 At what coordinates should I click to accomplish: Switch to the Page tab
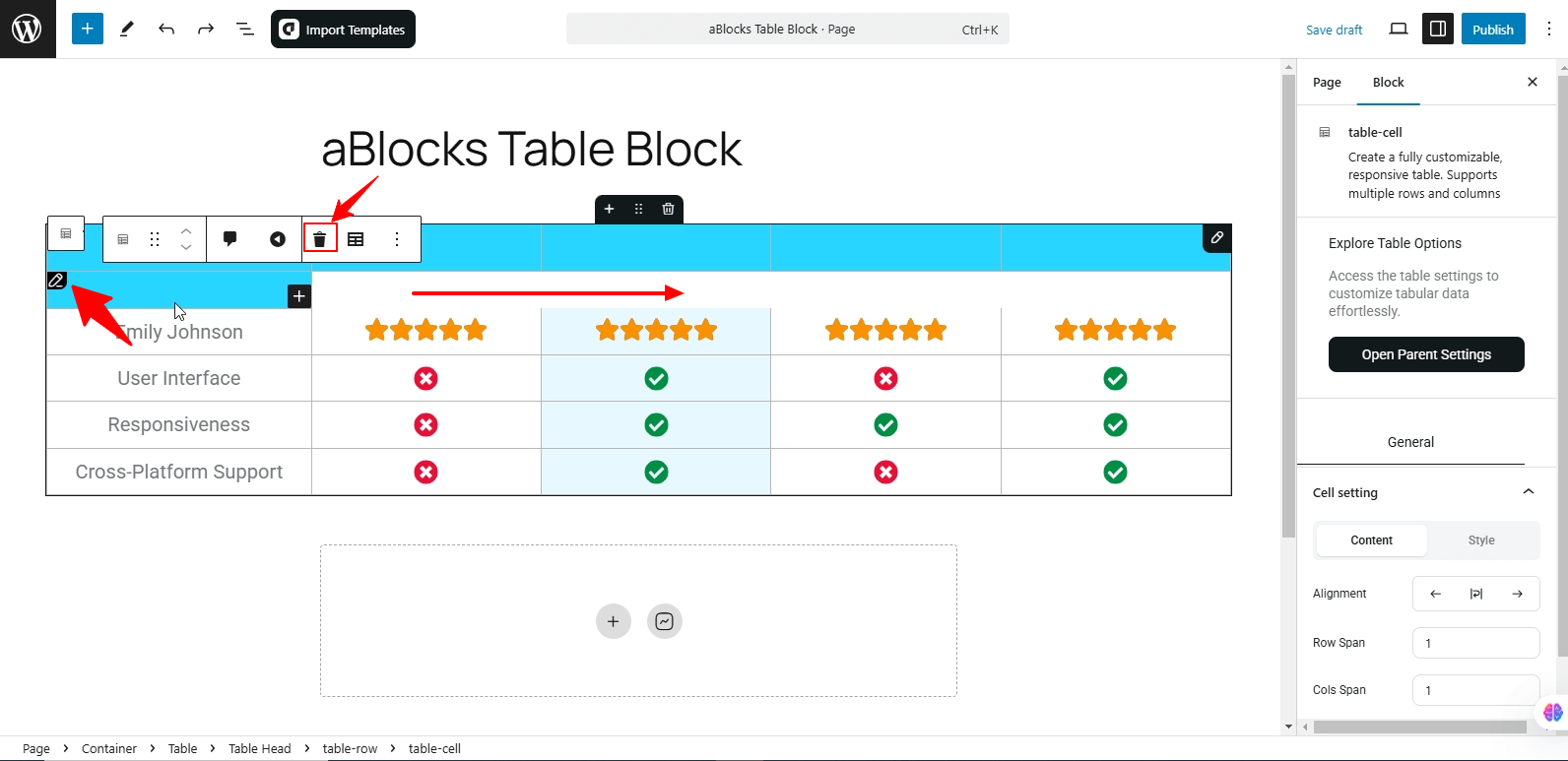click(1327, 83)
